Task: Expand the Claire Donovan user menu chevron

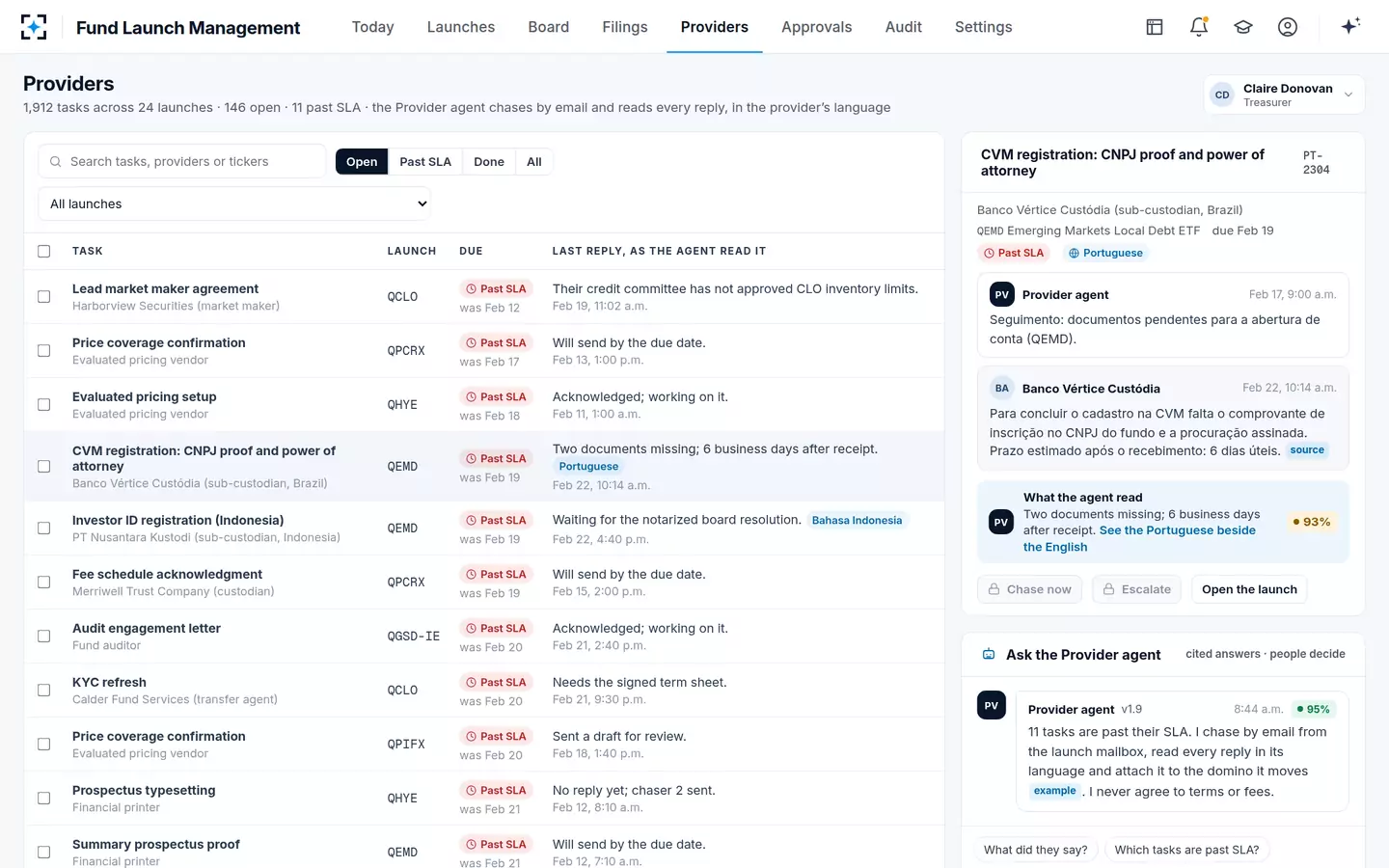Action: coord(1348,95)
